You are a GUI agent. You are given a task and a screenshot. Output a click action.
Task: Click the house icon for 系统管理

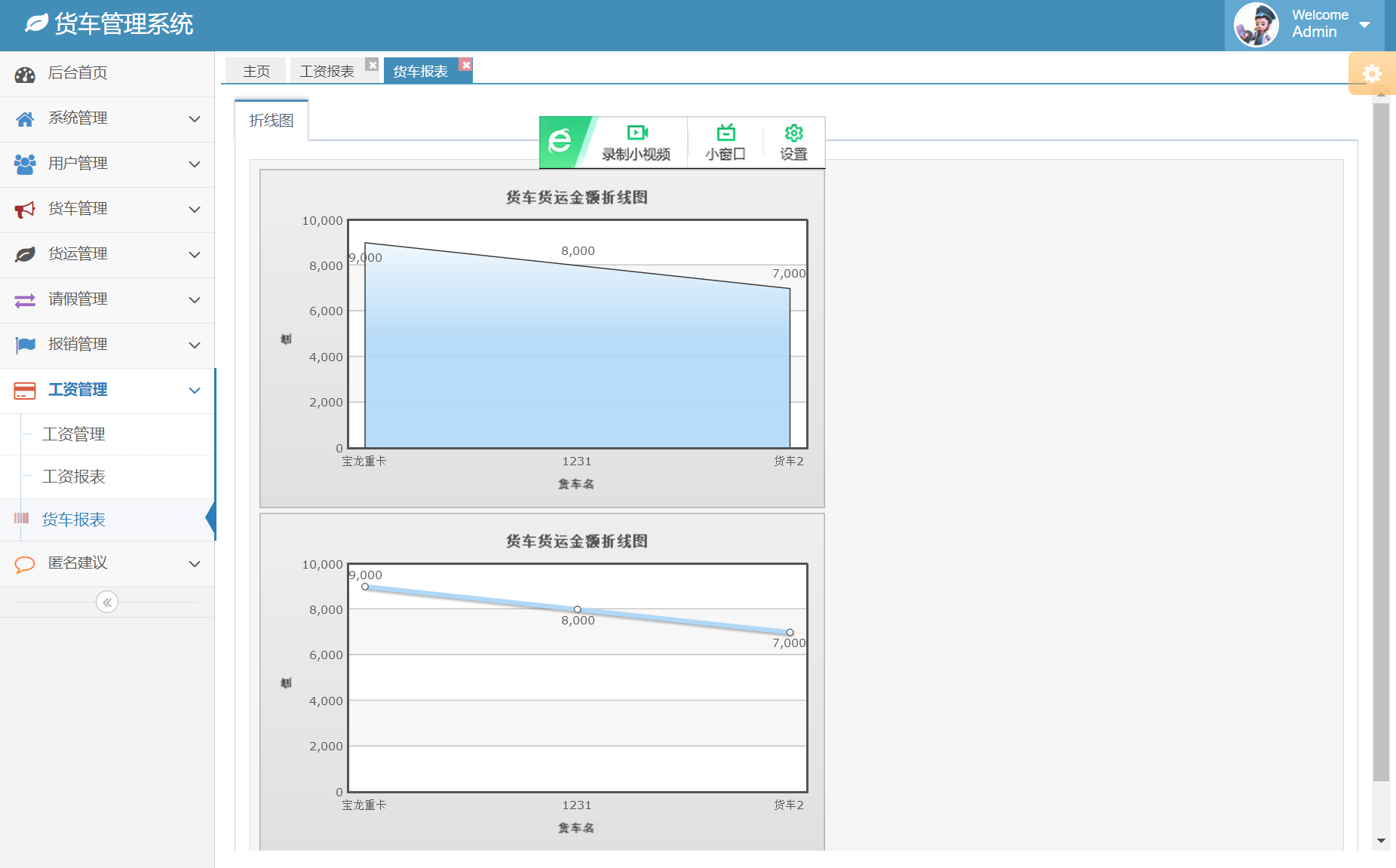pos(25,119)
